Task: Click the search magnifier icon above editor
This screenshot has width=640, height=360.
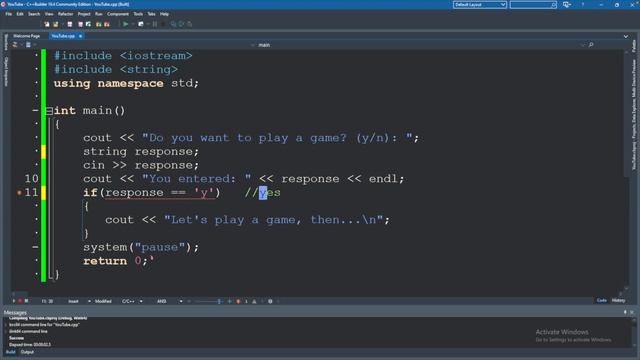Action: pos(591,45)
